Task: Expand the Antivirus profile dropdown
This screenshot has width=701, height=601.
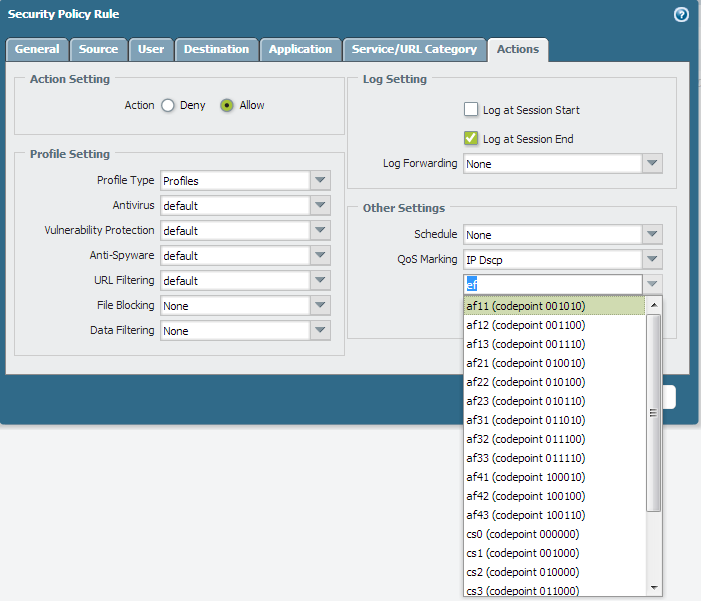Action: (x=320, y=206)
